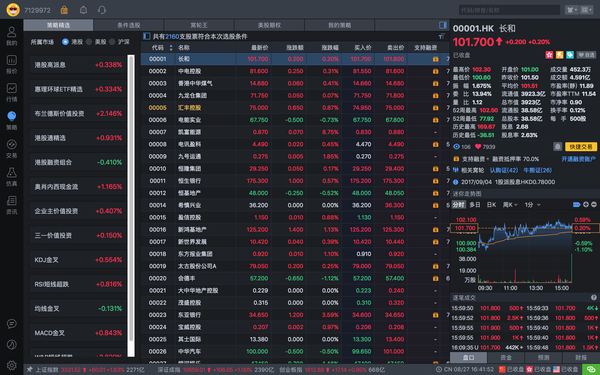Open 策略 strategy in the sidebar
The image size is (600, 375).
(x=12, y=121)
